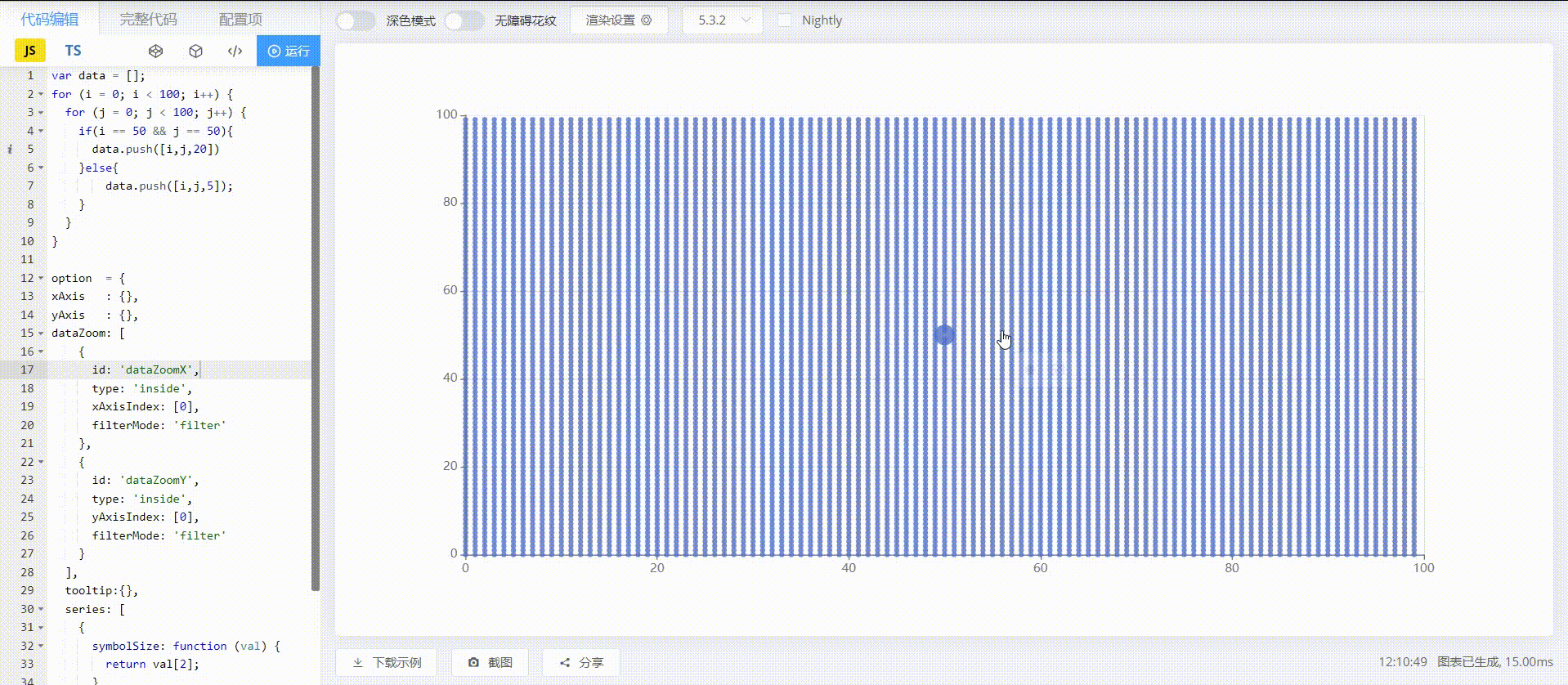This screenshot has width=1568, height=685.
Task: Click 'tooltip:{},' on line 29
Action: tap(101, 590)
